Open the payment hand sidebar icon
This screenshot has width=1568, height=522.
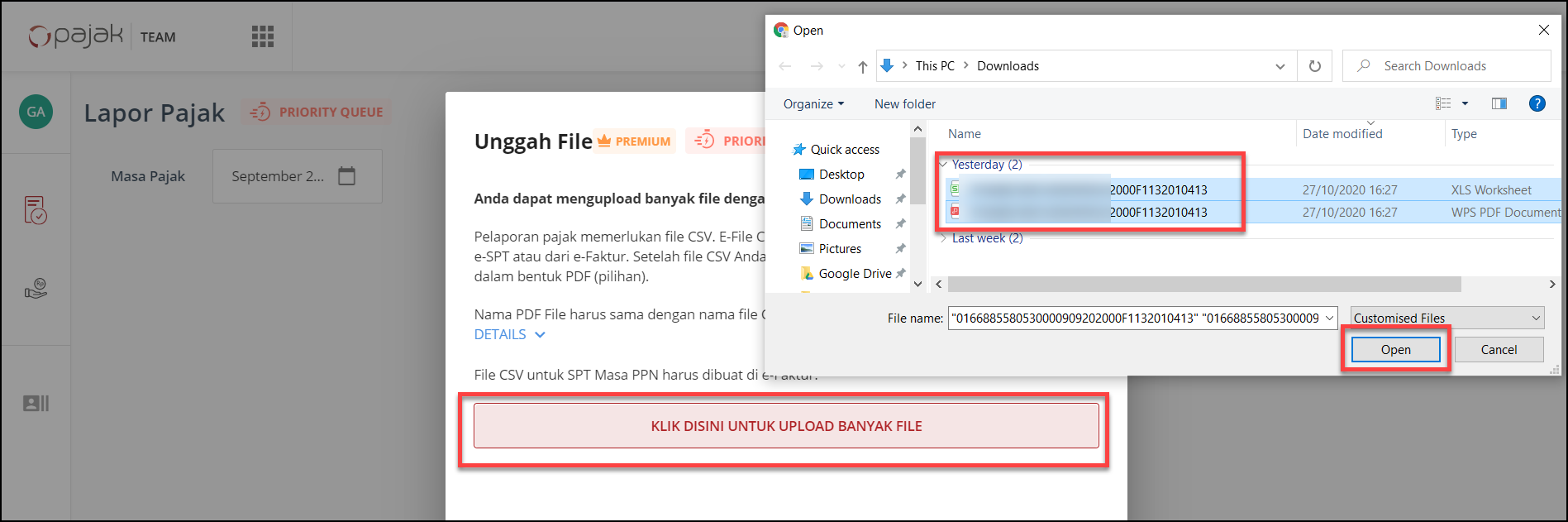[x=36, y=289]
